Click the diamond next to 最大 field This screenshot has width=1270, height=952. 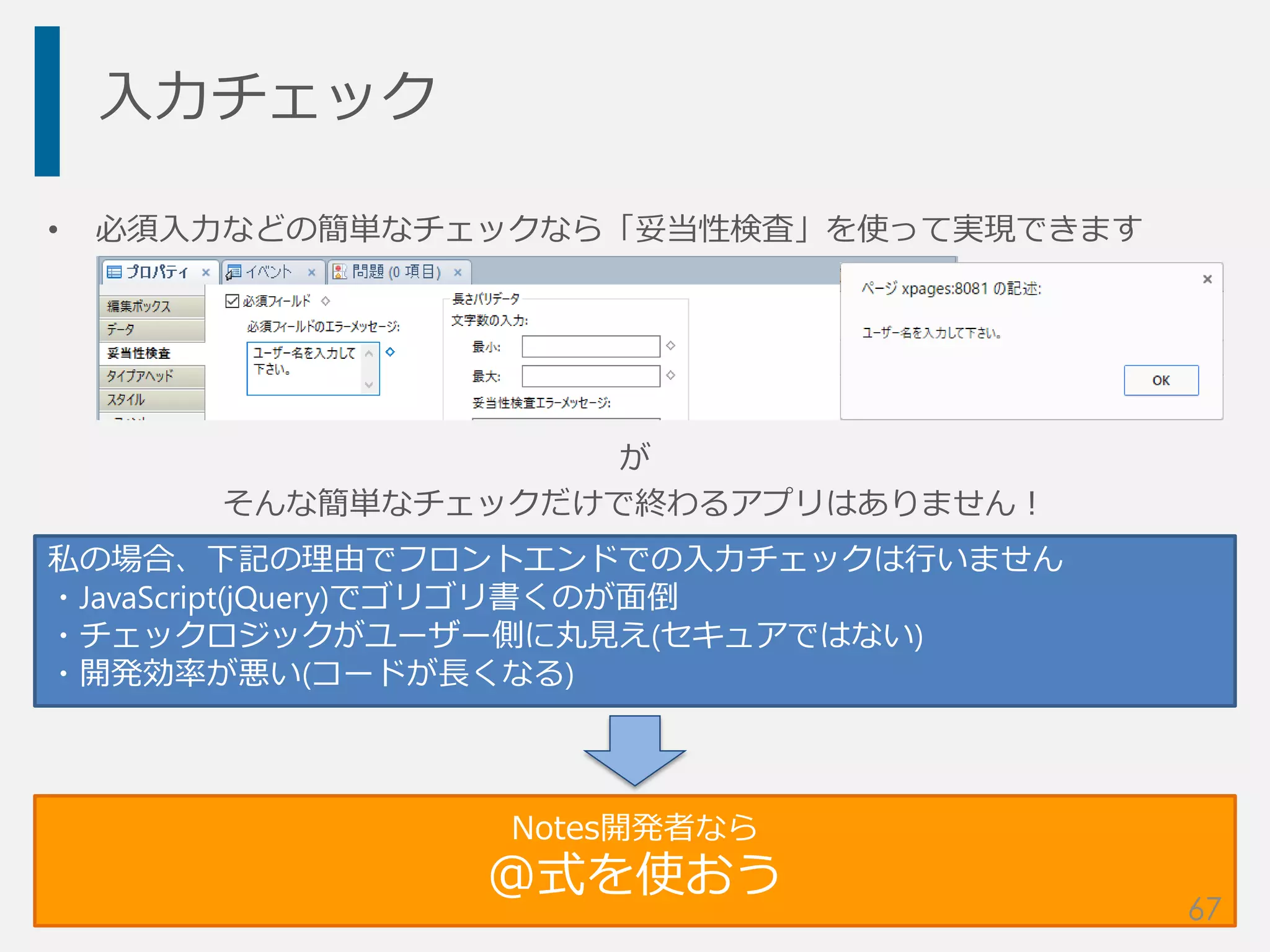(670, 375)
